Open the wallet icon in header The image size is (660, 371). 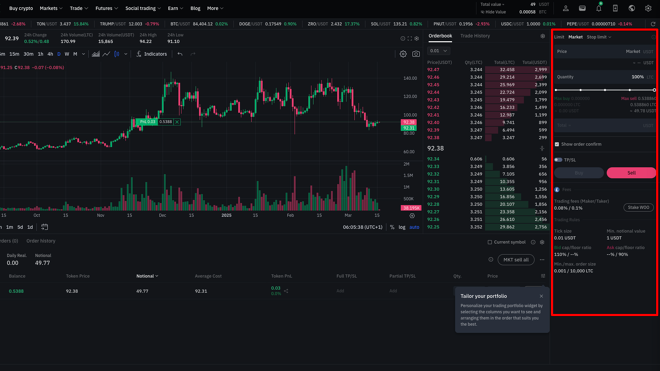(x=582, y=8)
